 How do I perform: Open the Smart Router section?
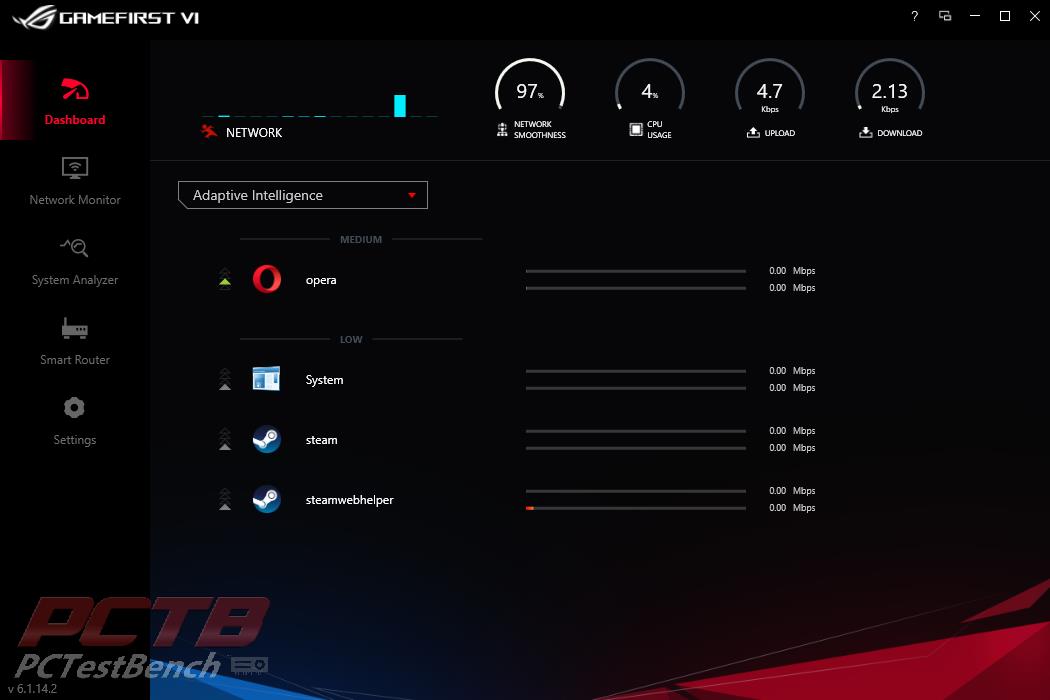coord(74,340)
